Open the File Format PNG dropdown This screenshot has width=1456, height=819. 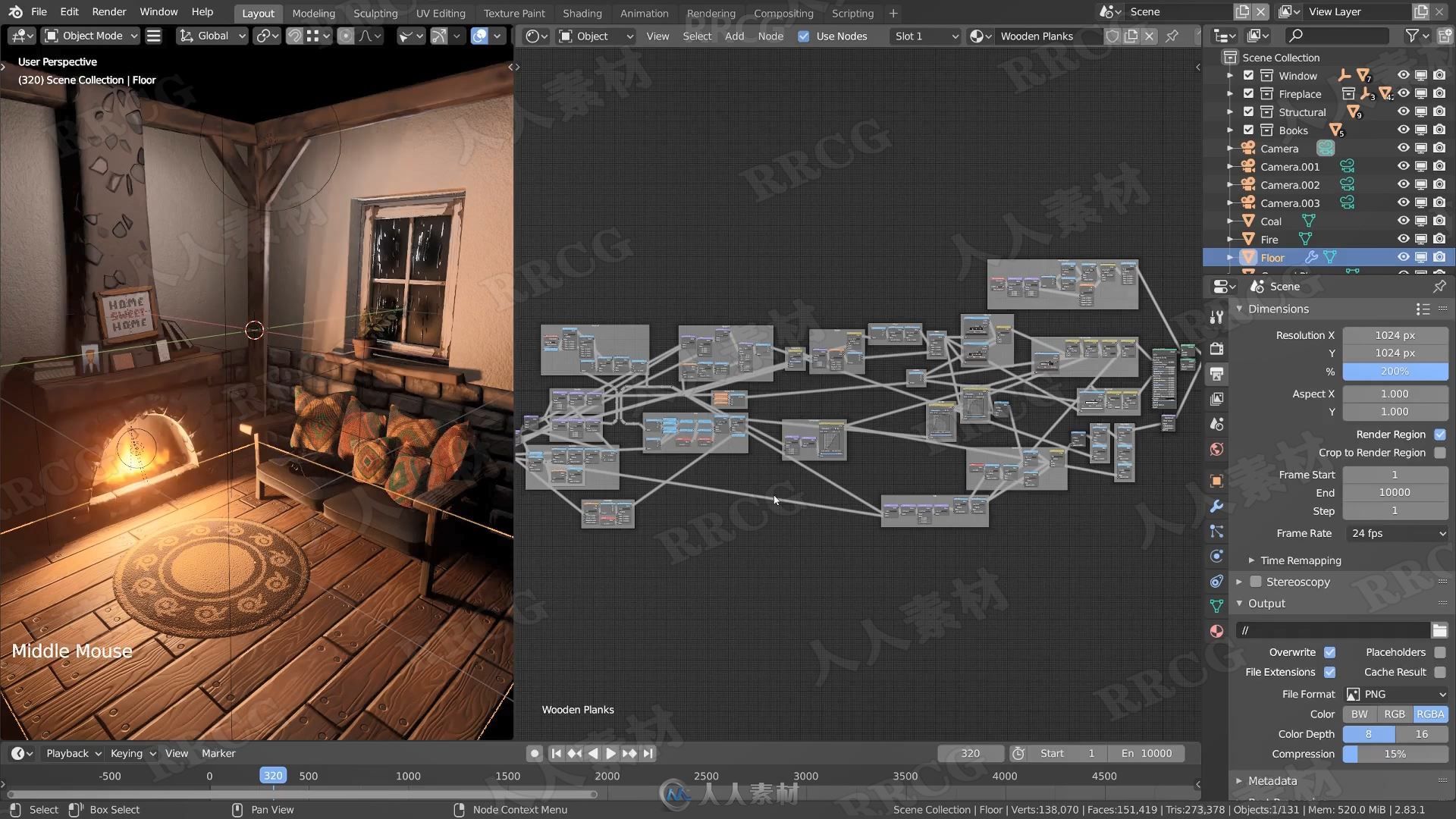1395,694
